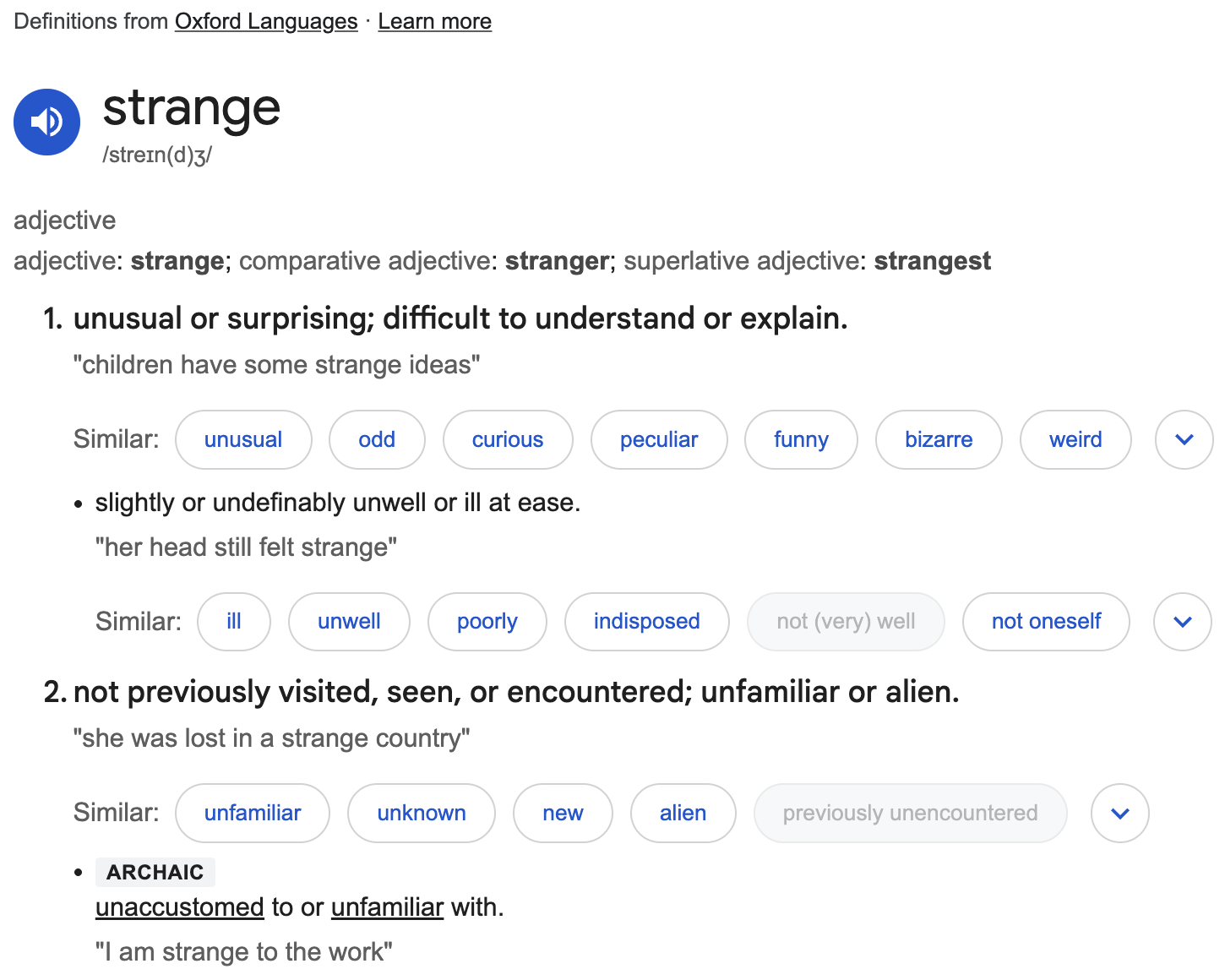Play the pronunciation audio for strange
This screenshot has height=980, width=1225.
coord(46,122)
